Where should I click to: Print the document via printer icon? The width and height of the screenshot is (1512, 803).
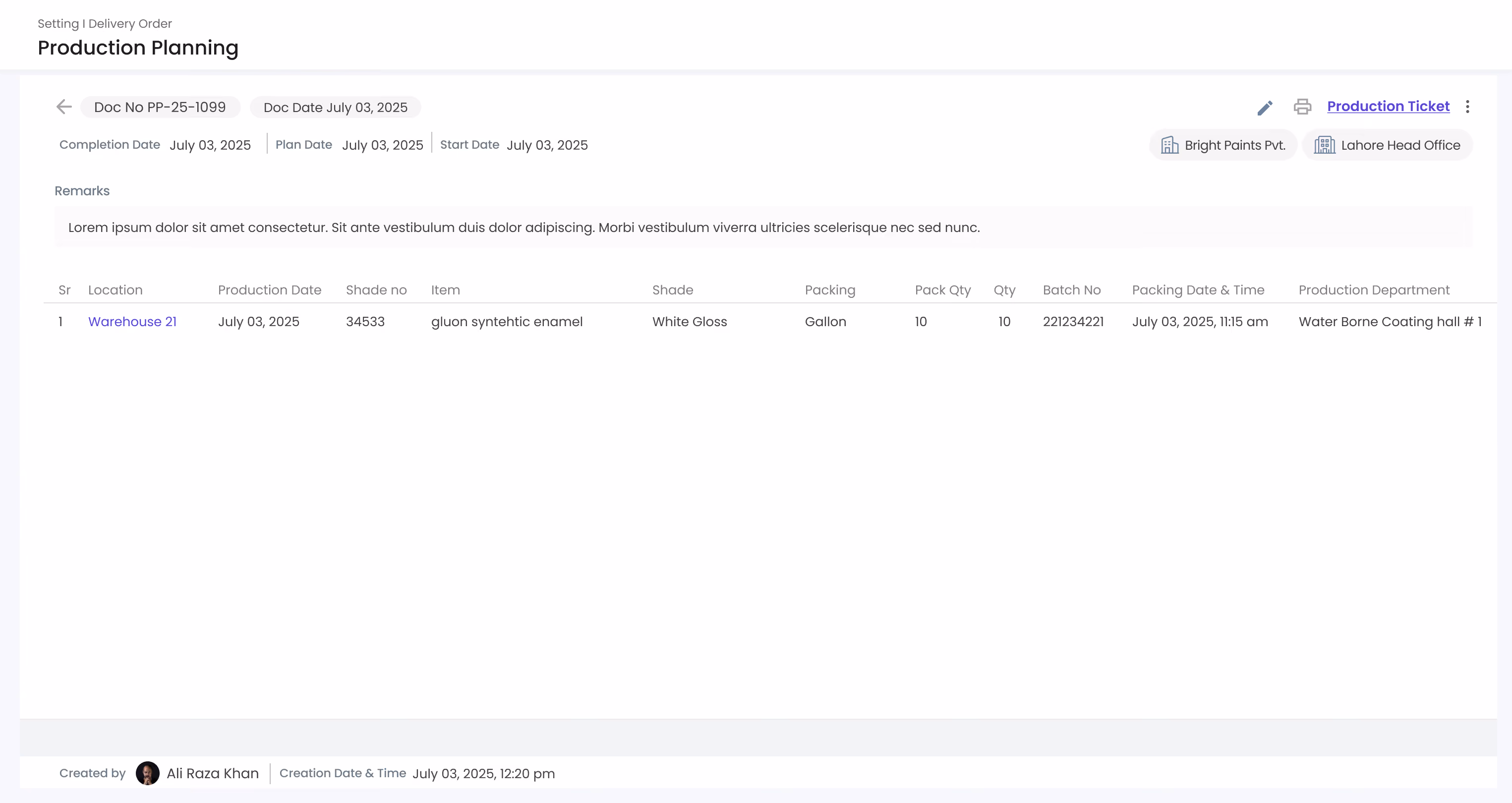coord(1302,107)
